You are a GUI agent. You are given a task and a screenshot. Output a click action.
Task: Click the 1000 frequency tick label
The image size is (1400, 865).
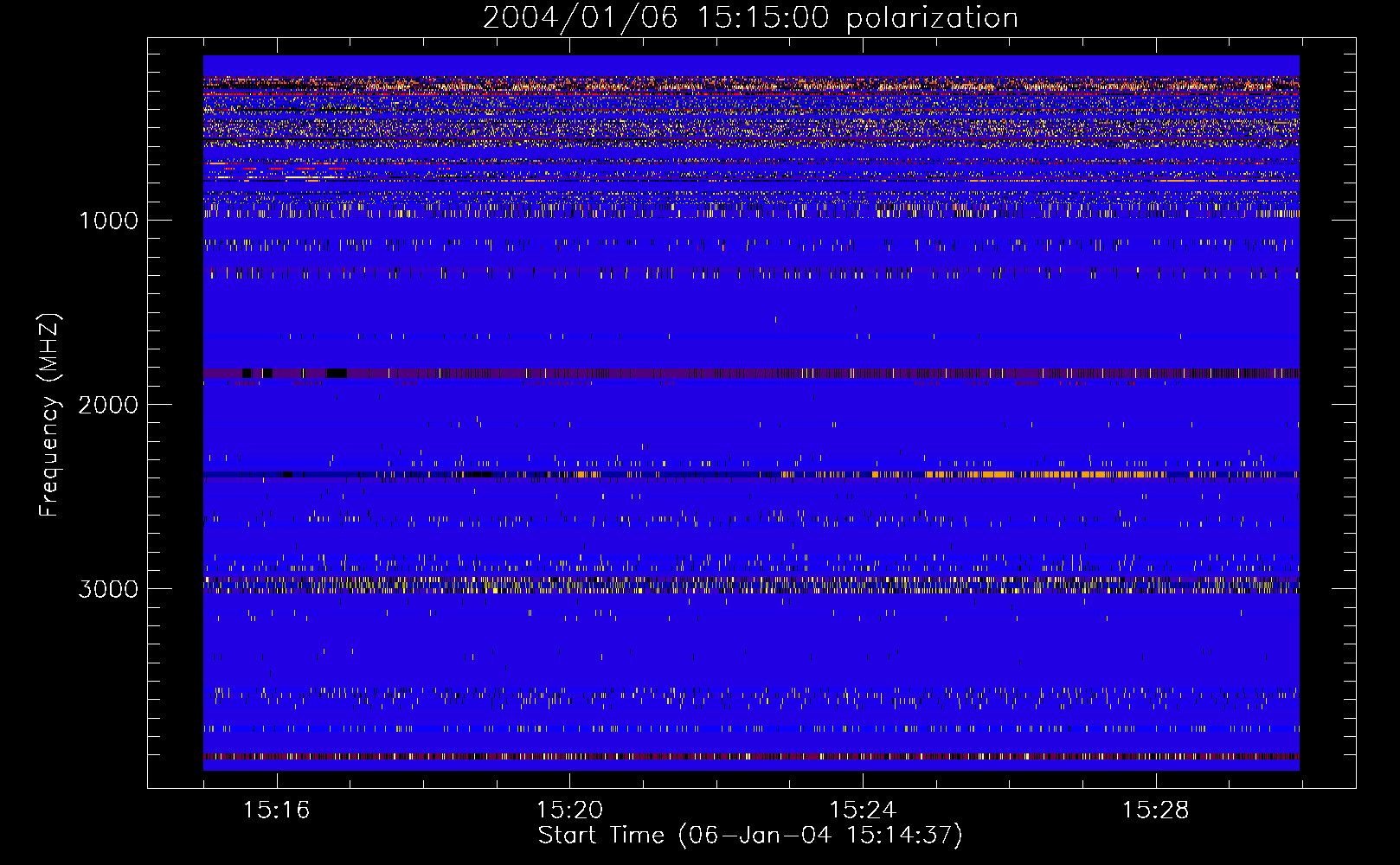coord(109,221)
